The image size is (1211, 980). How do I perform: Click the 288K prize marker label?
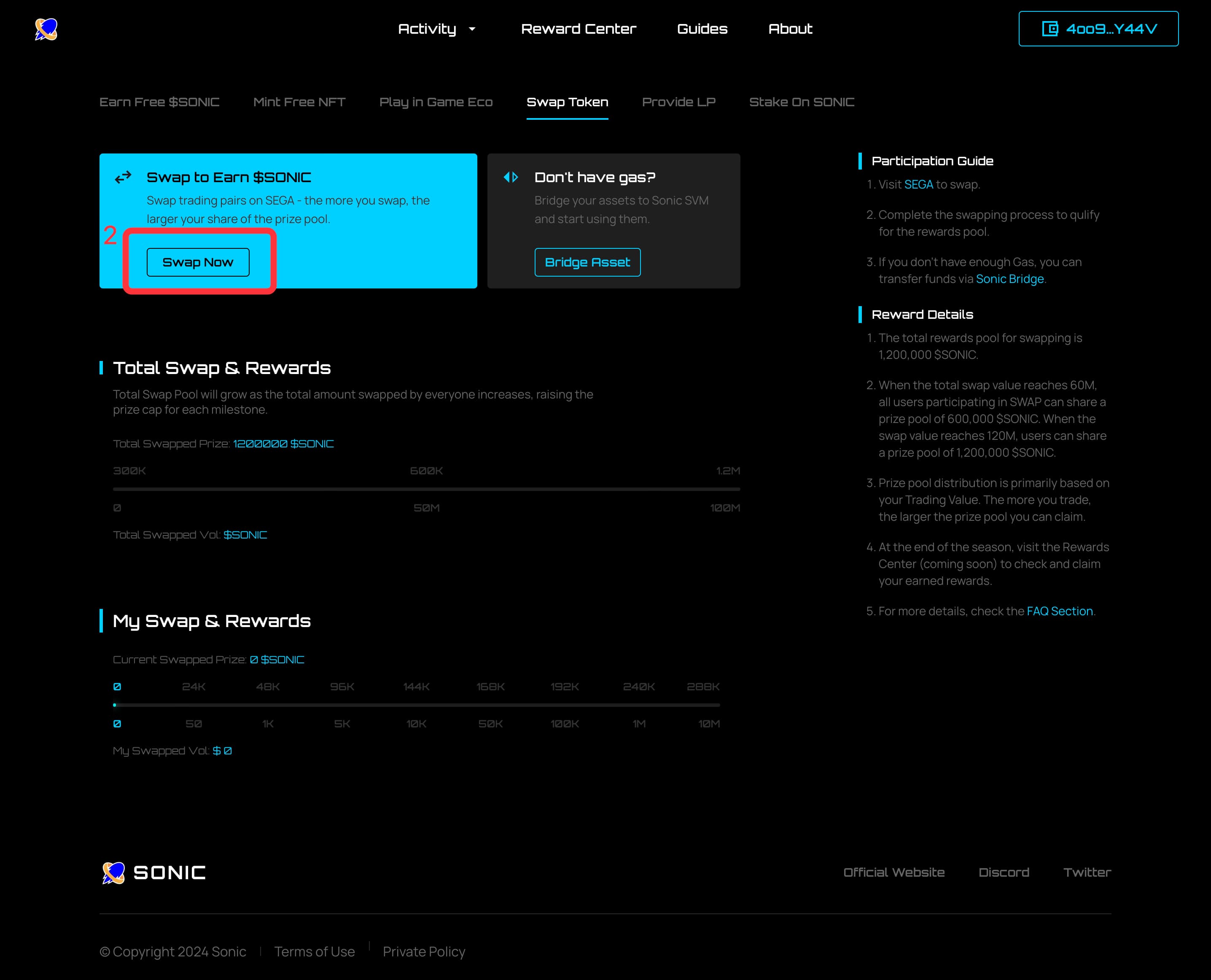click(703, 687)
